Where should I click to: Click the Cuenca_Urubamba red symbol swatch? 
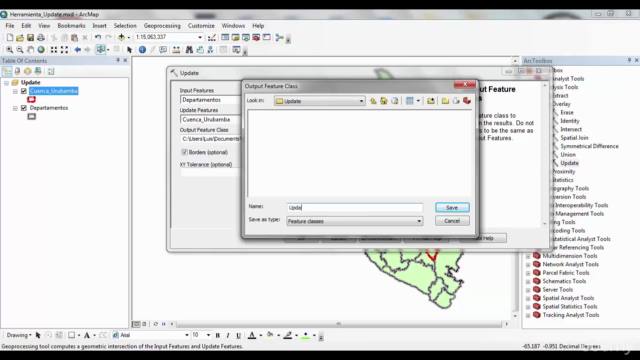(31, 99)
